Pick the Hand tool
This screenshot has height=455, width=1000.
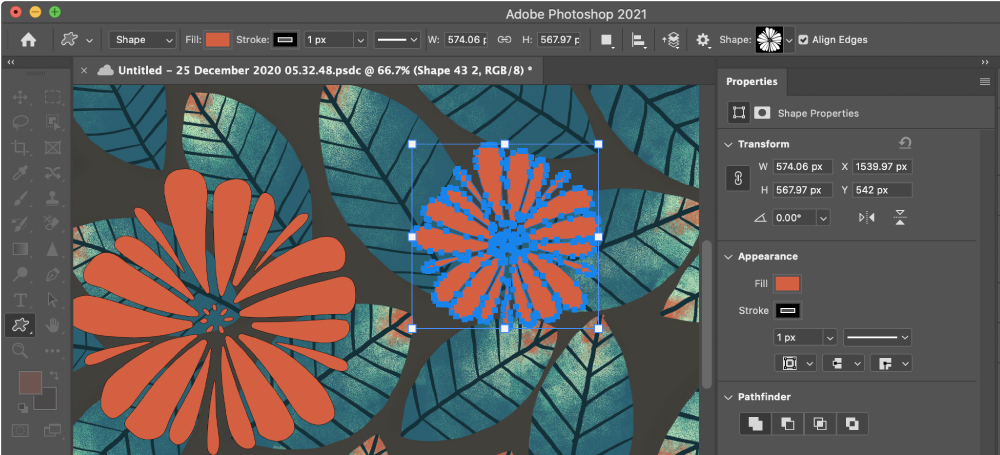53,325
